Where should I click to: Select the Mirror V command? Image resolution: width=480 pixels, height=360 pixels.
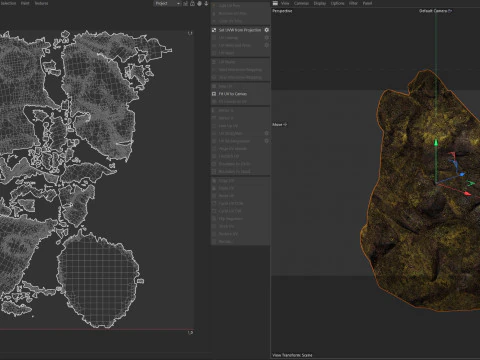226,118
